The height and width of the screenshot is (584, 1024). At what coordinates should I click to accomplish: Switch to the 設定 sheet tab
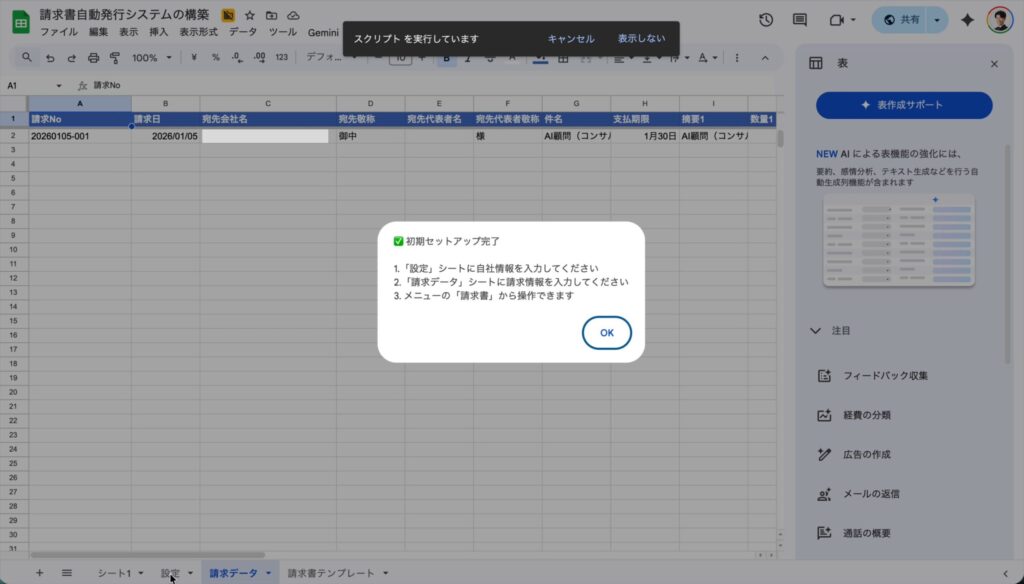coord(170,573)
